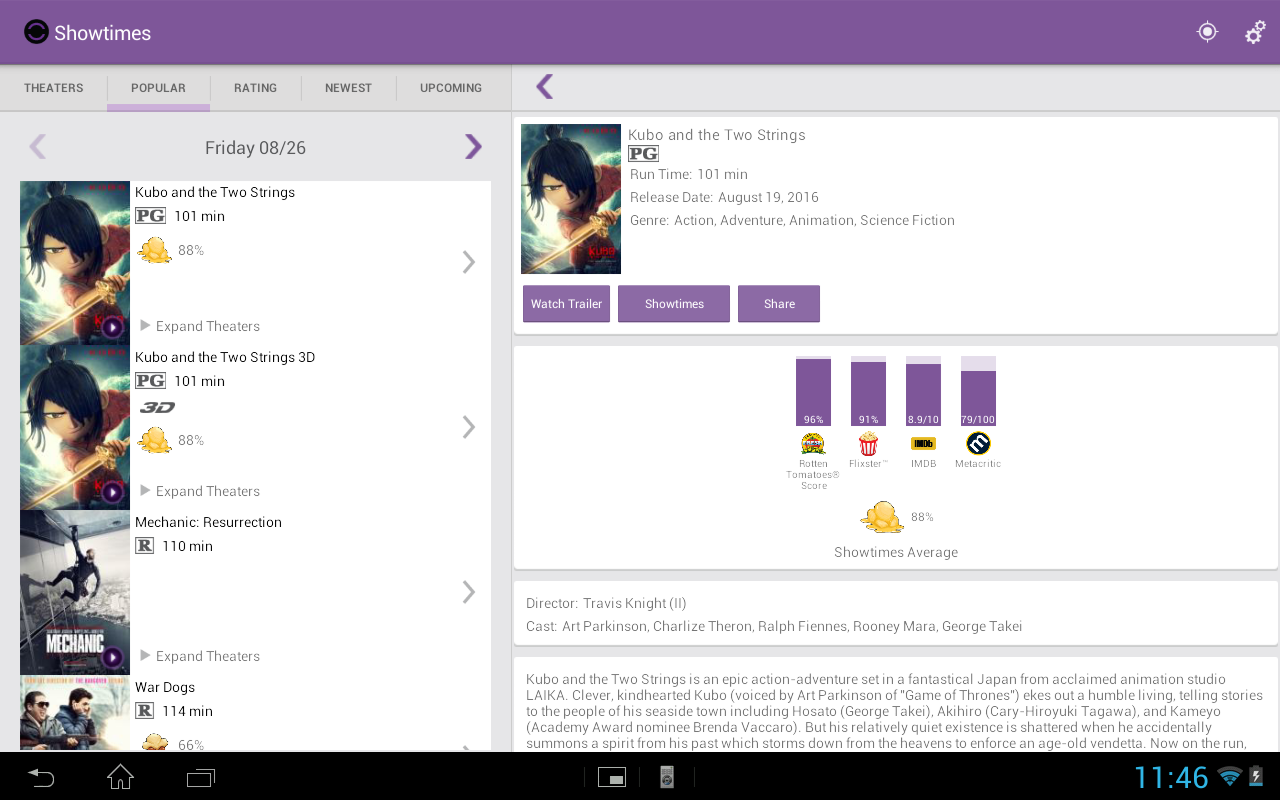Image resolution: width=1280 pixels, height=800 pixels.
Task: Tap the Wi-Fi status icon
Action: [x=1230, y=777]
